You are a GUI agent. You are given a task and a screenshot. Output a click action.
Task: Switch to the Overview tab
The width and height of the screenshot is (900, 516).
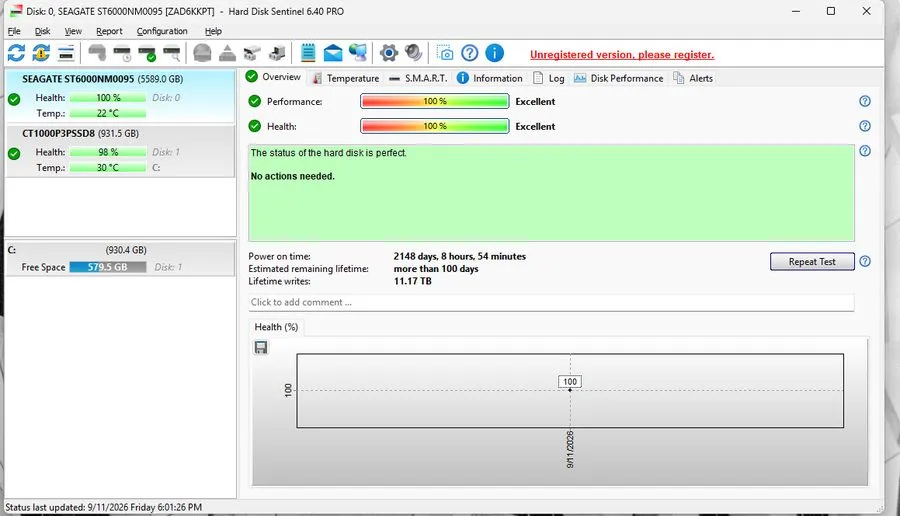(274, 77)
